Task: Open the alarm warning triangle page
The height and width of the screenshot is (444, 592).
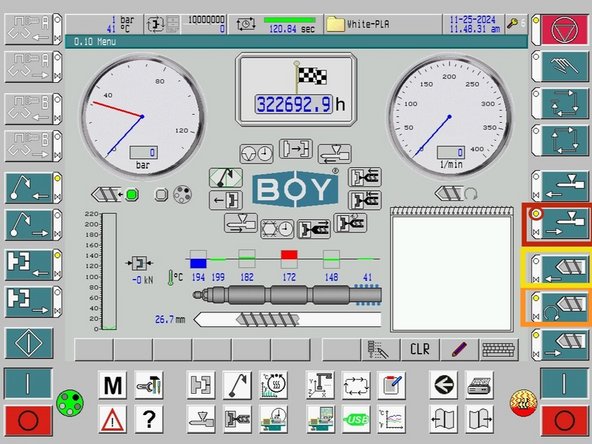Action: point(113,419)
